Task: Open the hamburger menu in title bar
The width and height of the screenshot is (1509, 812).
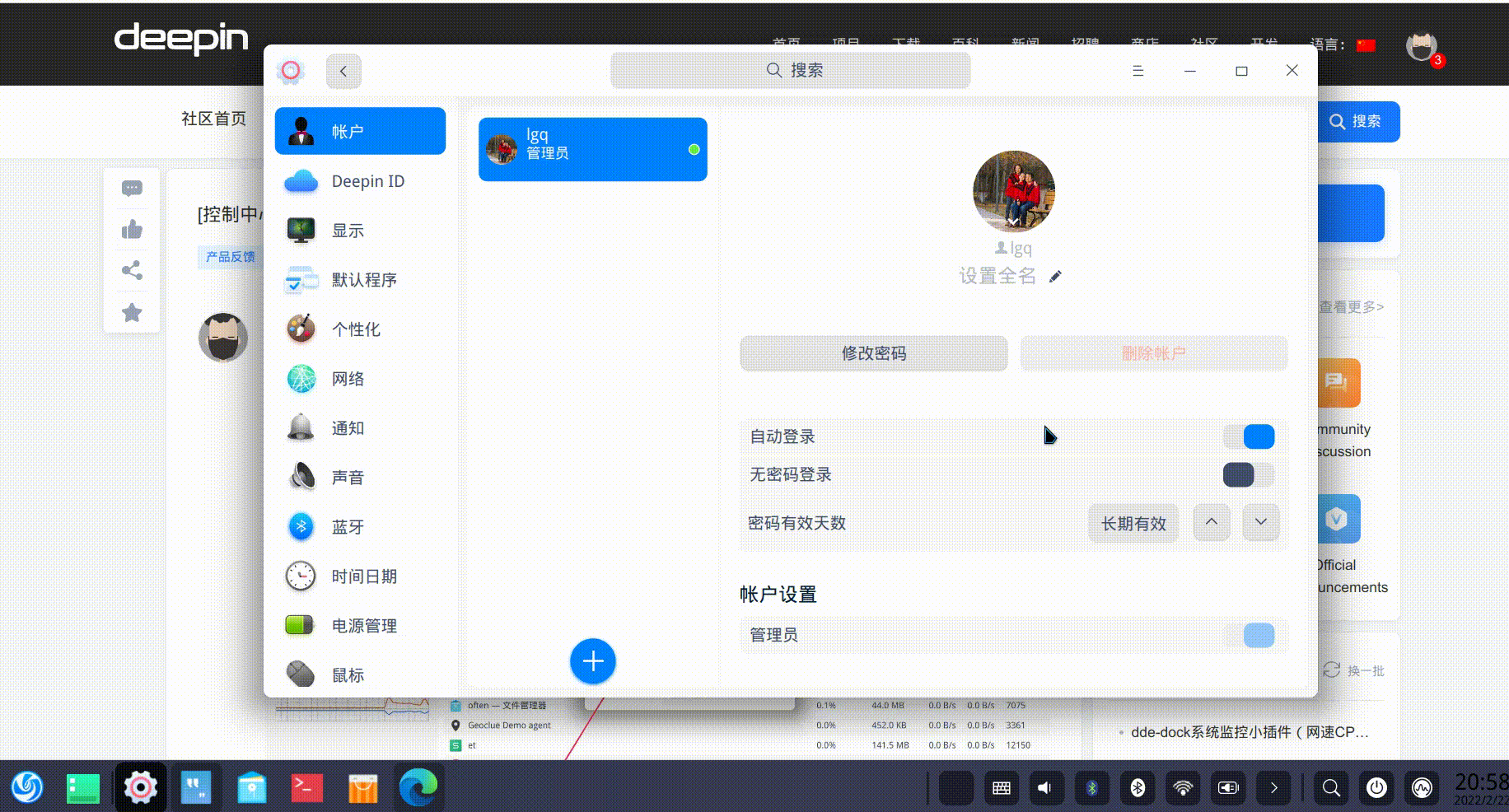Action: click(1138, 71)
